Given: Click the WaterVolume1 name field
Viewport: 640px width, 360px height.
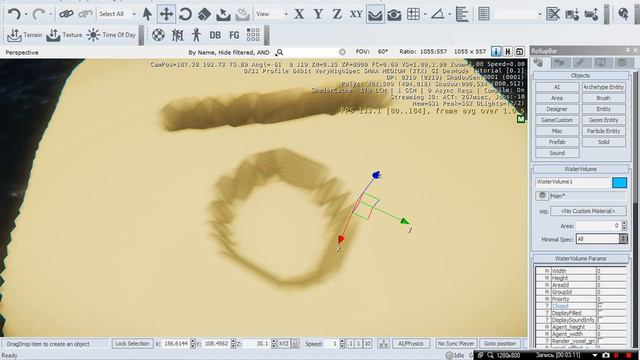Looking at the screenshot, I should click(x=572, y=182).
